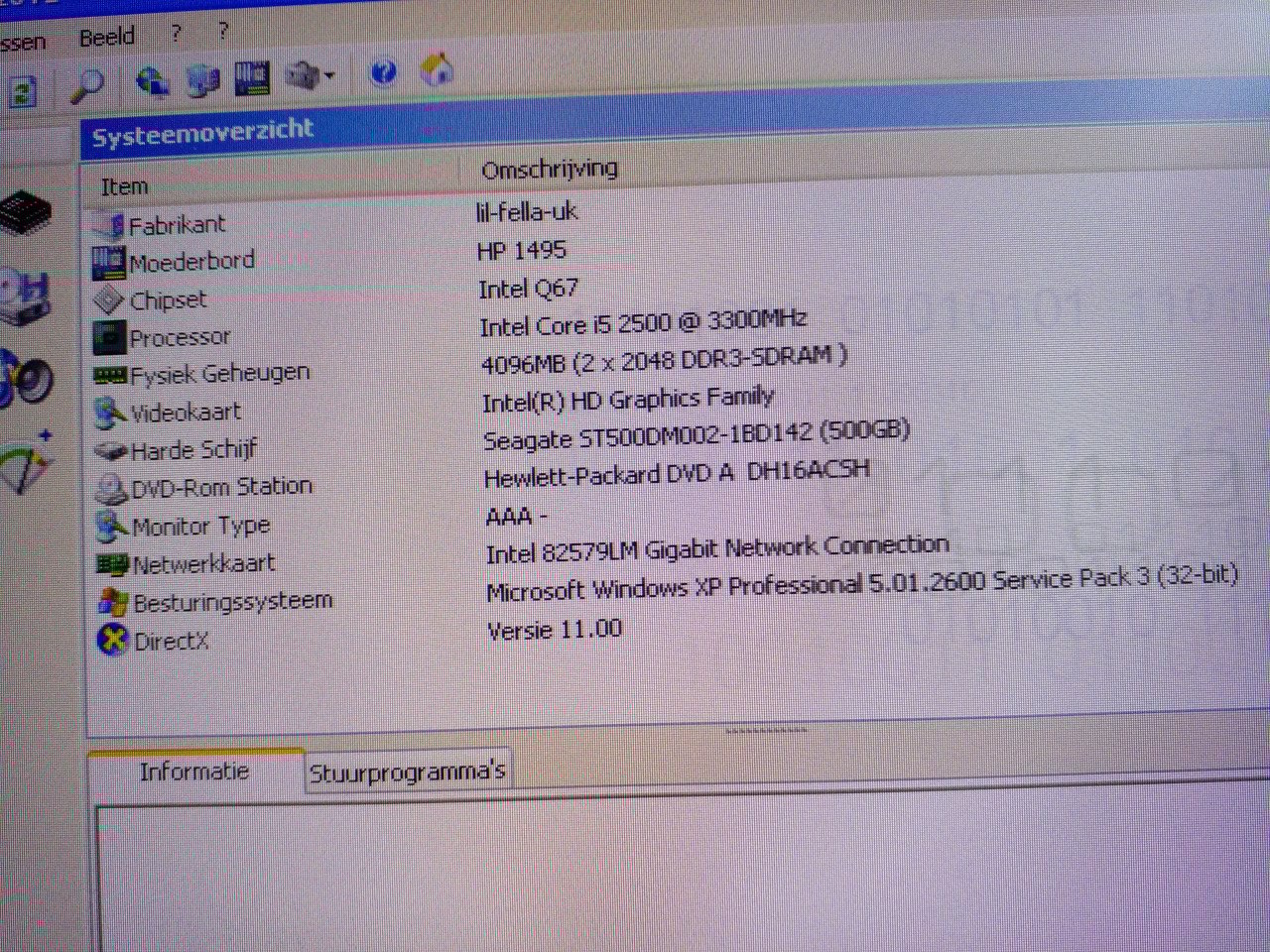Select the Hewlett-Packard DVD A DH16ACSH value
This screenshot has height=952, width=1270.
[x=678, y=475]
